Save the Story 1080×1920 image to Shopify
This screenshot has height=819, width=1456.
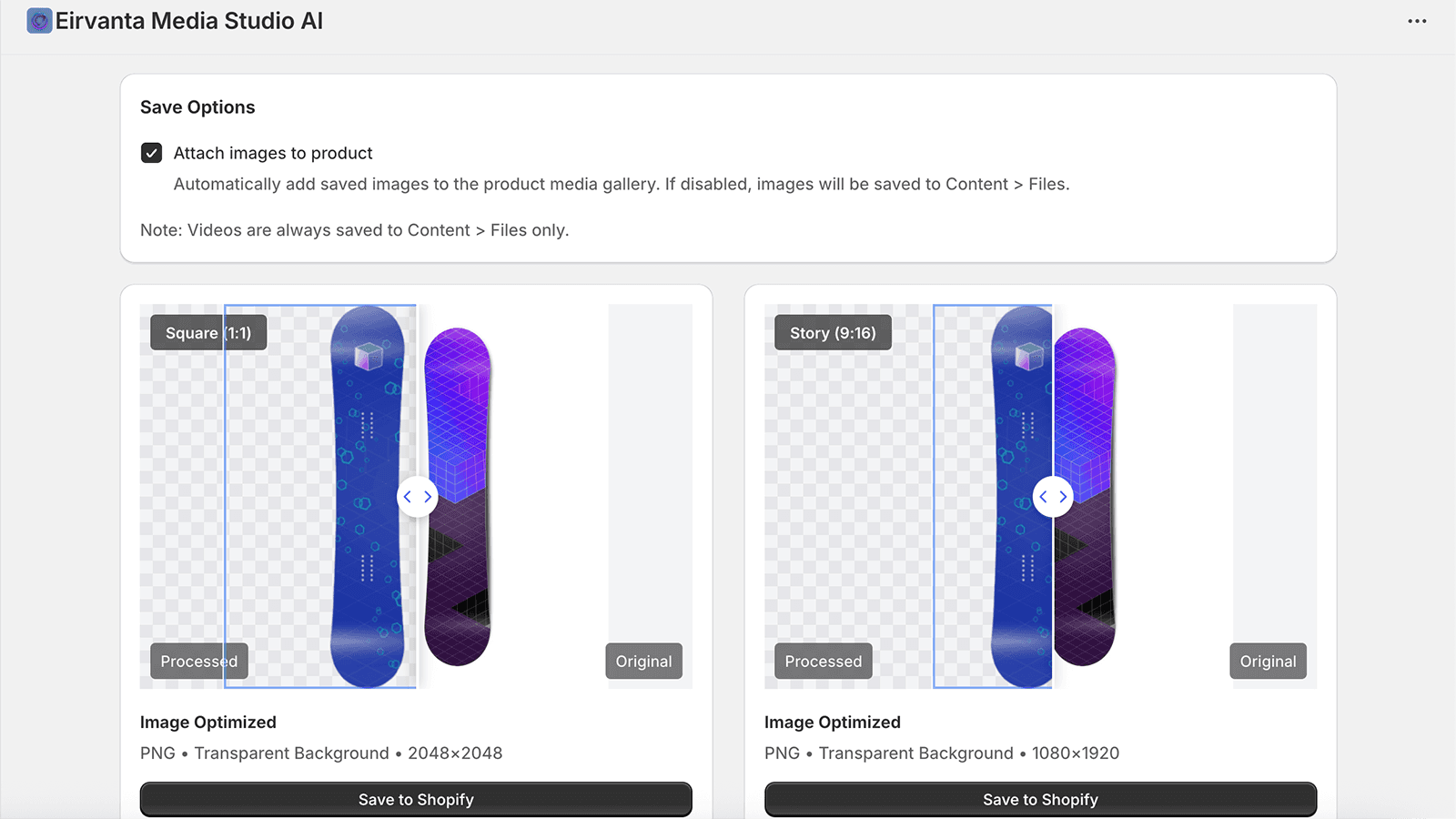coord(1040,799)
